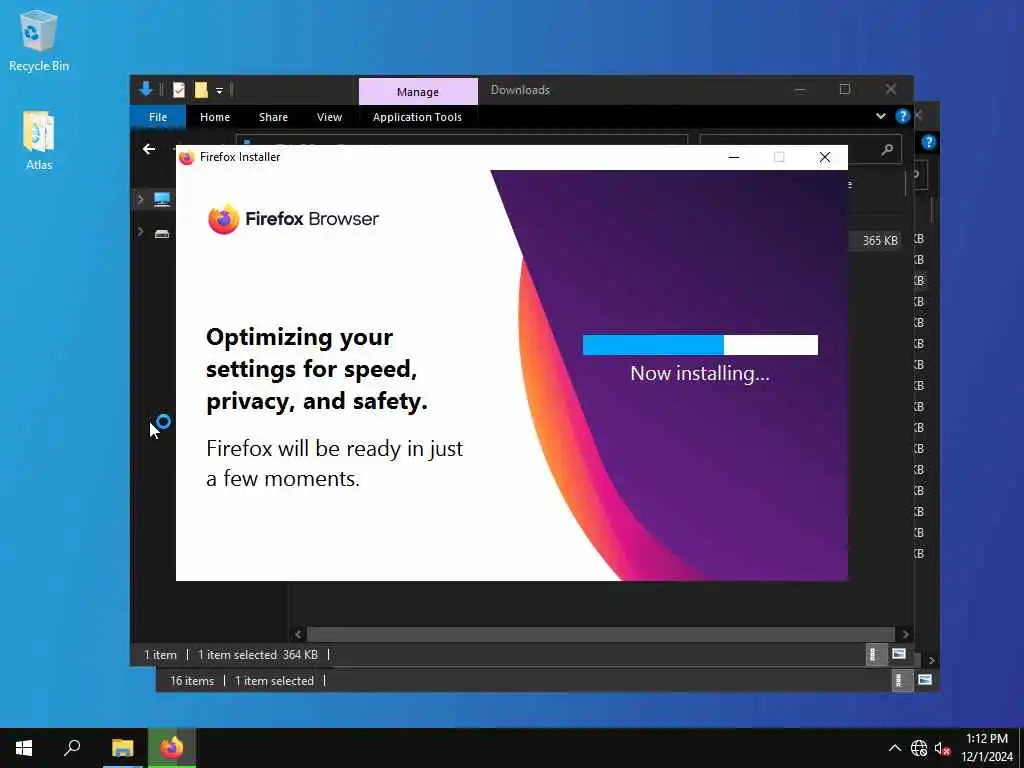Close the Firefox Installer window
The height and width of the screenshot is (768, 1024).
(x=825, y=157)
